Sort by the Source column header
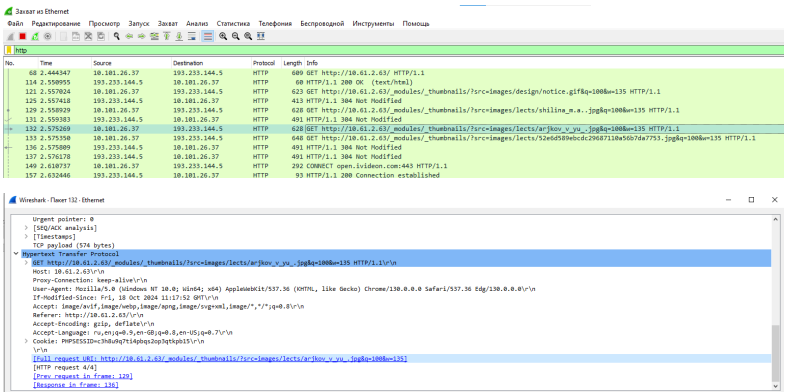 tap(131, 63)
